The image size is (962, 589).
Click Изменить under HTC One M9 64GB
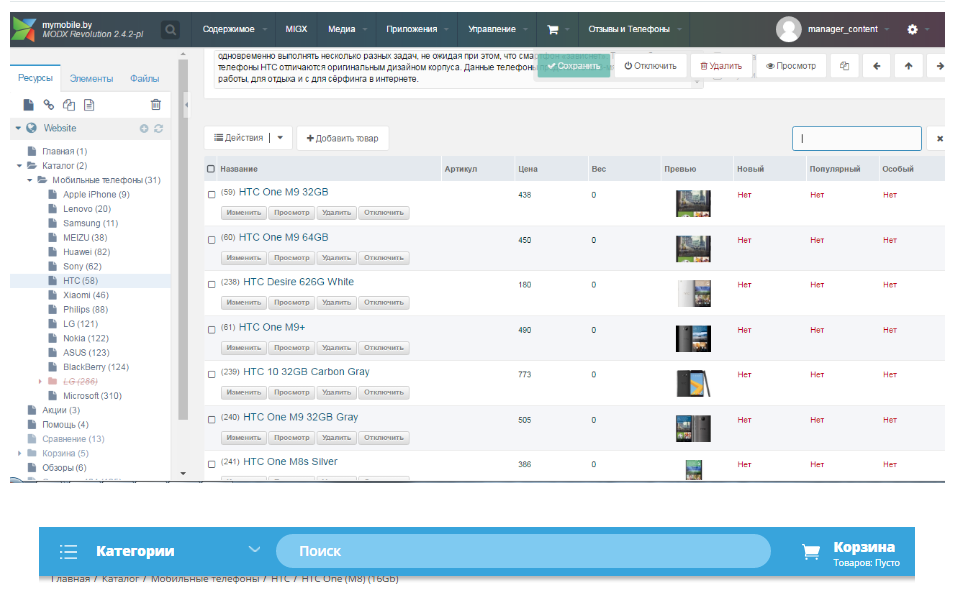point(244,258)
